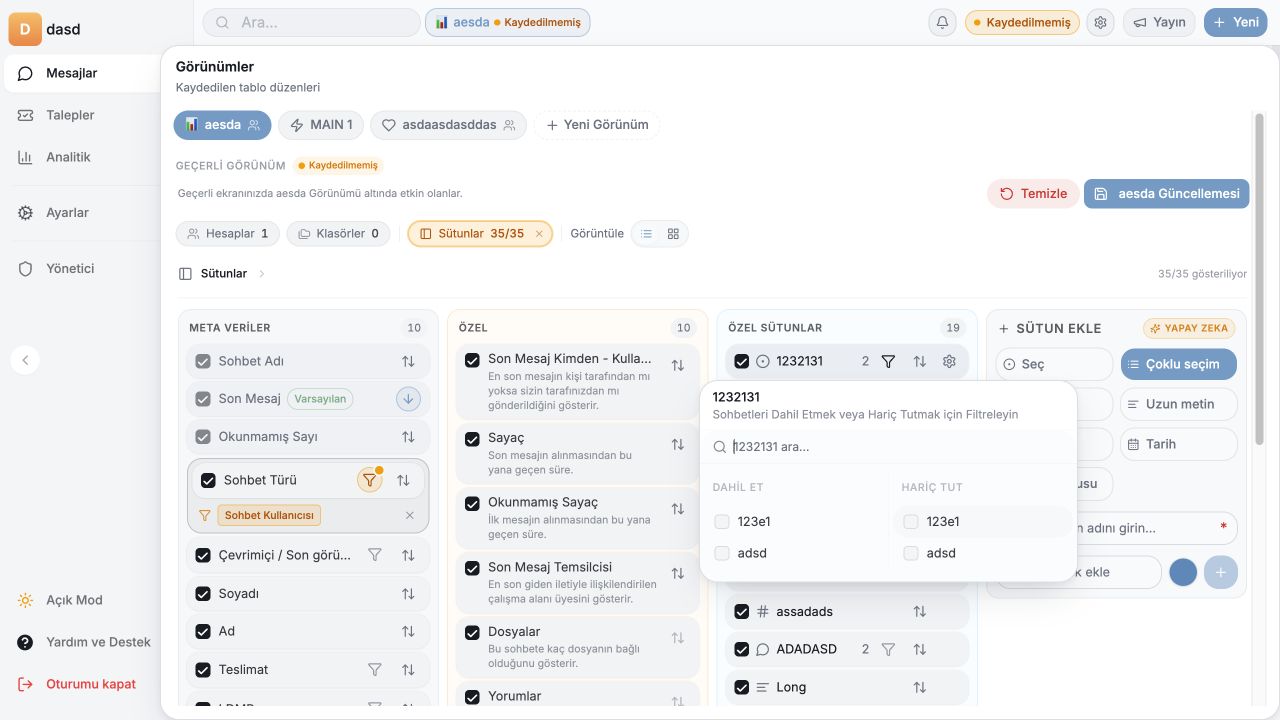Switch to the aesda view tab
This screenshot has width=1280, height=720.
coord(222,125)
